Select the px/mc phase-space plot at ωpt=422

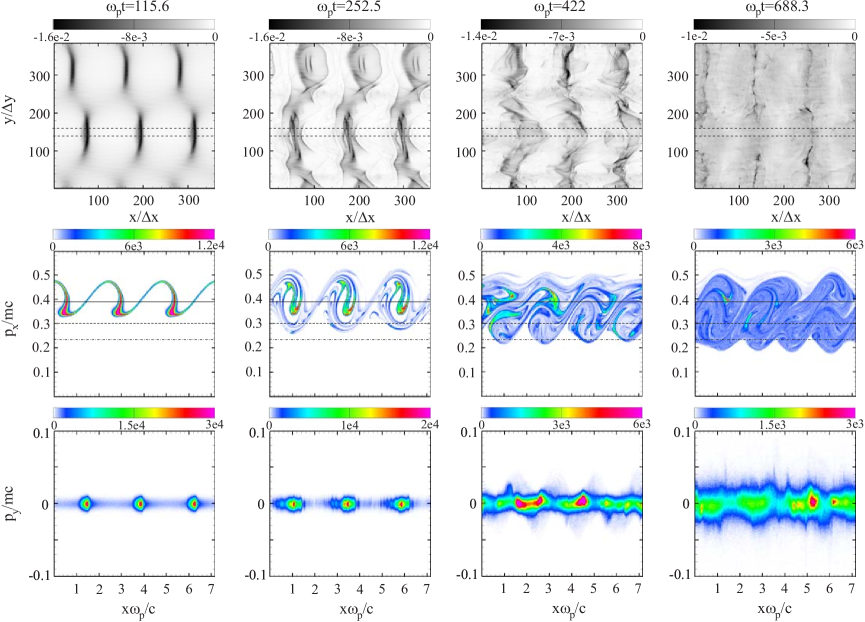pyautogui.click(x=562, y=324)
